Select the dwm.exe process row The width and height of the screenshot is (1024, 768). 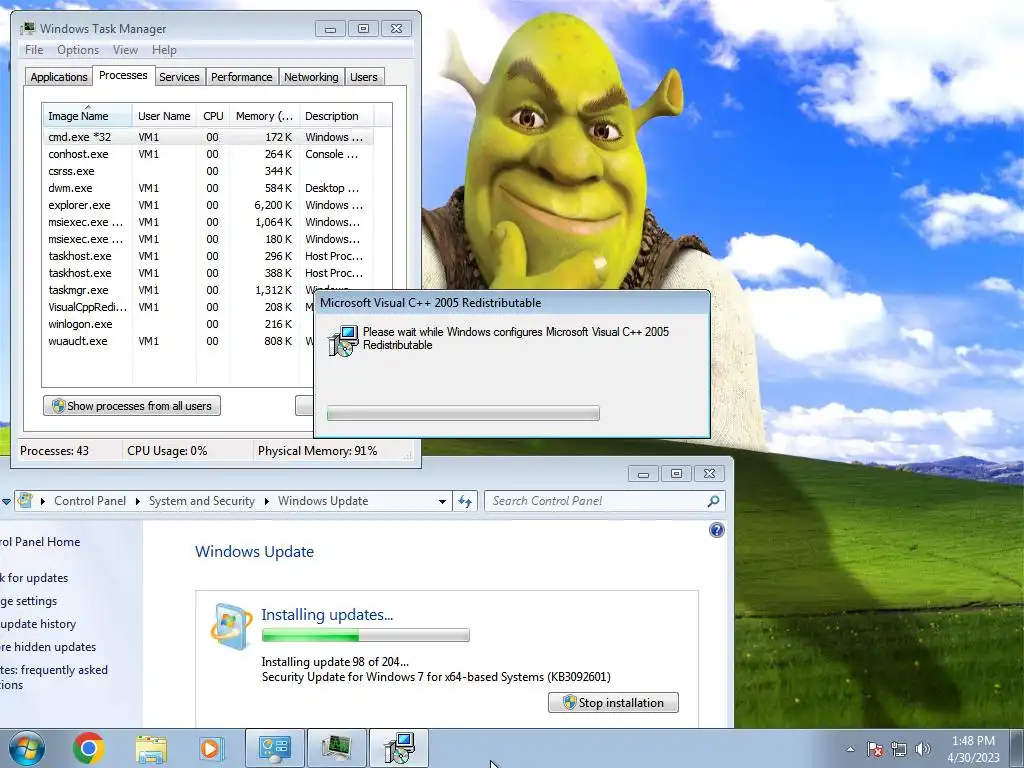(x=208, y=188)
